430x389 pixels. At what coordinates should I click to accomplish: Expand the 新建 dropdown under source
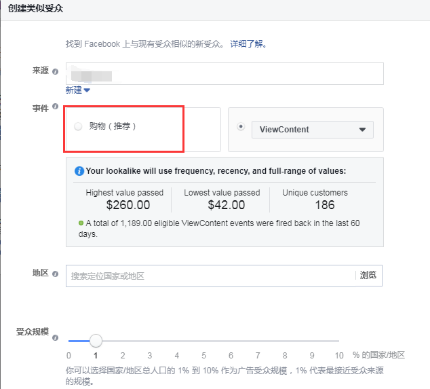point(78,90)
